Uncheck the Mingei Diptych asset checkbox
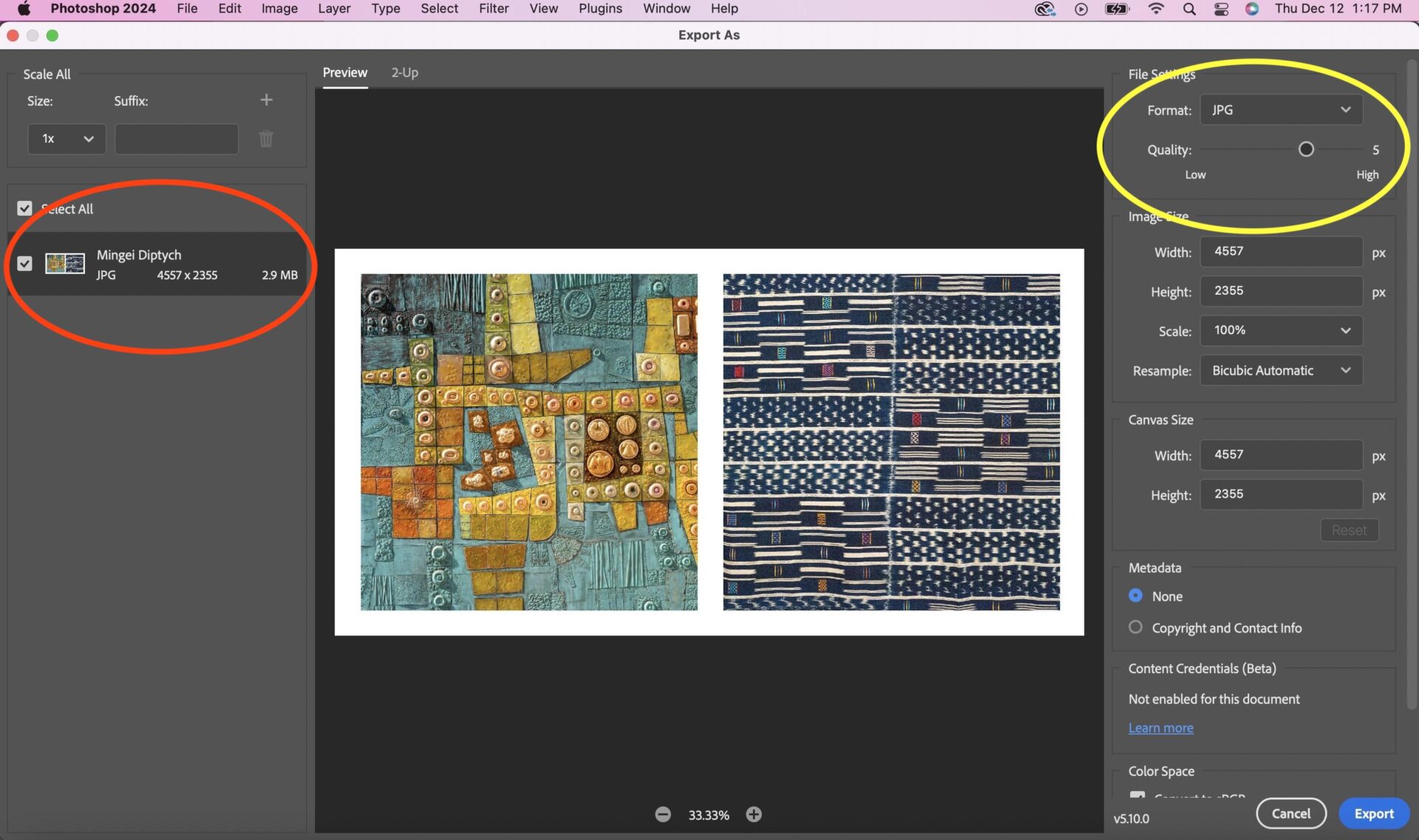Image resolution: width=1419 pixels, height=840 pixels. [24, 263]
